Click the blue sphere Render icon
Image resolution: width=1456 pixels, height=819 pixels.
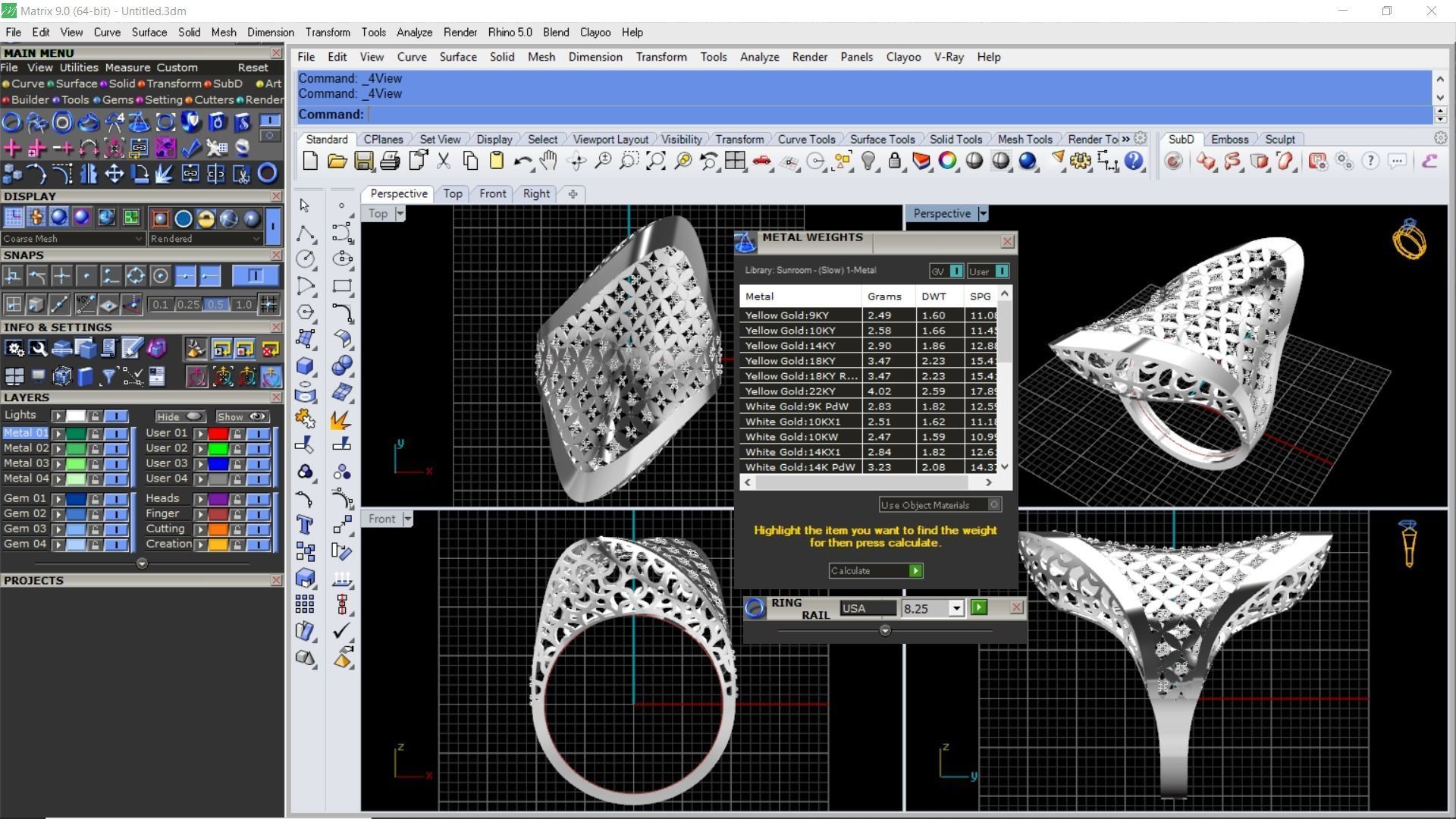coord(1028,161)
